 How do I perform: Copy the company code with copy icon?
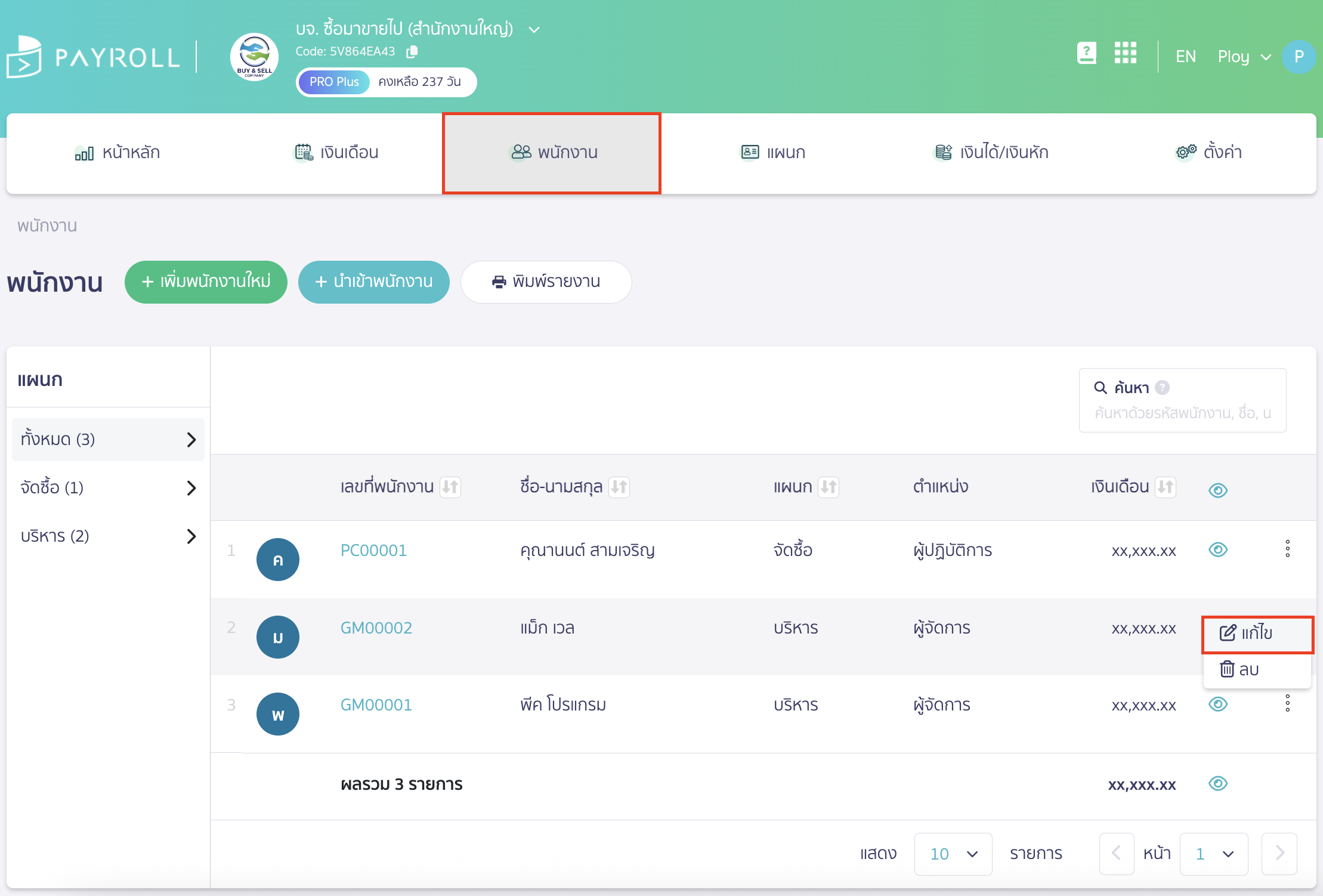[x=412, y=52]
